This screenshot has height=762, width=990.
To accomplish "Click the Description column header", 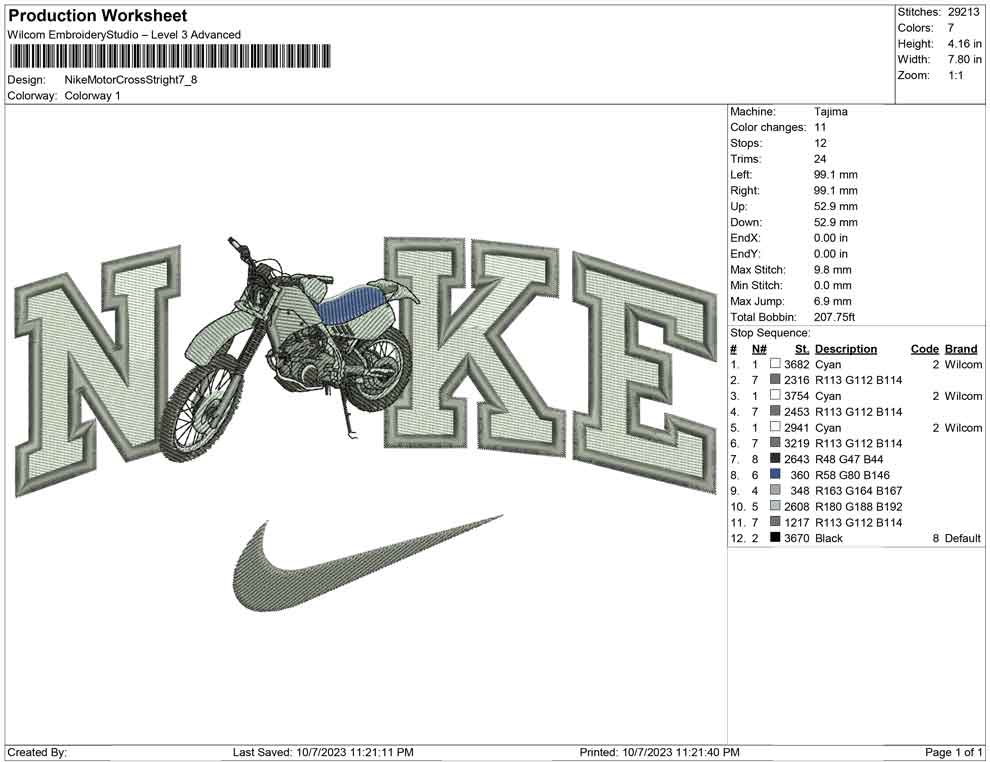I will (846, 348).
